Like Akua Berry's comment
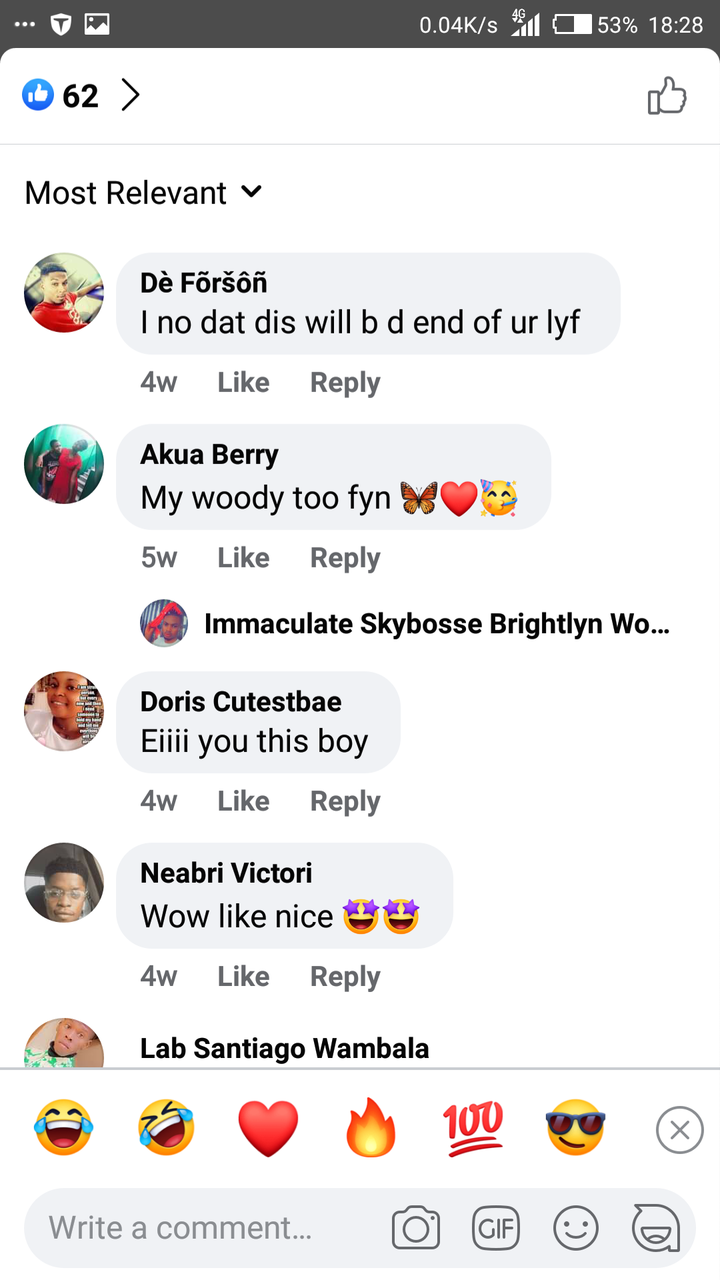720x1280 pixels. point(243,557)
